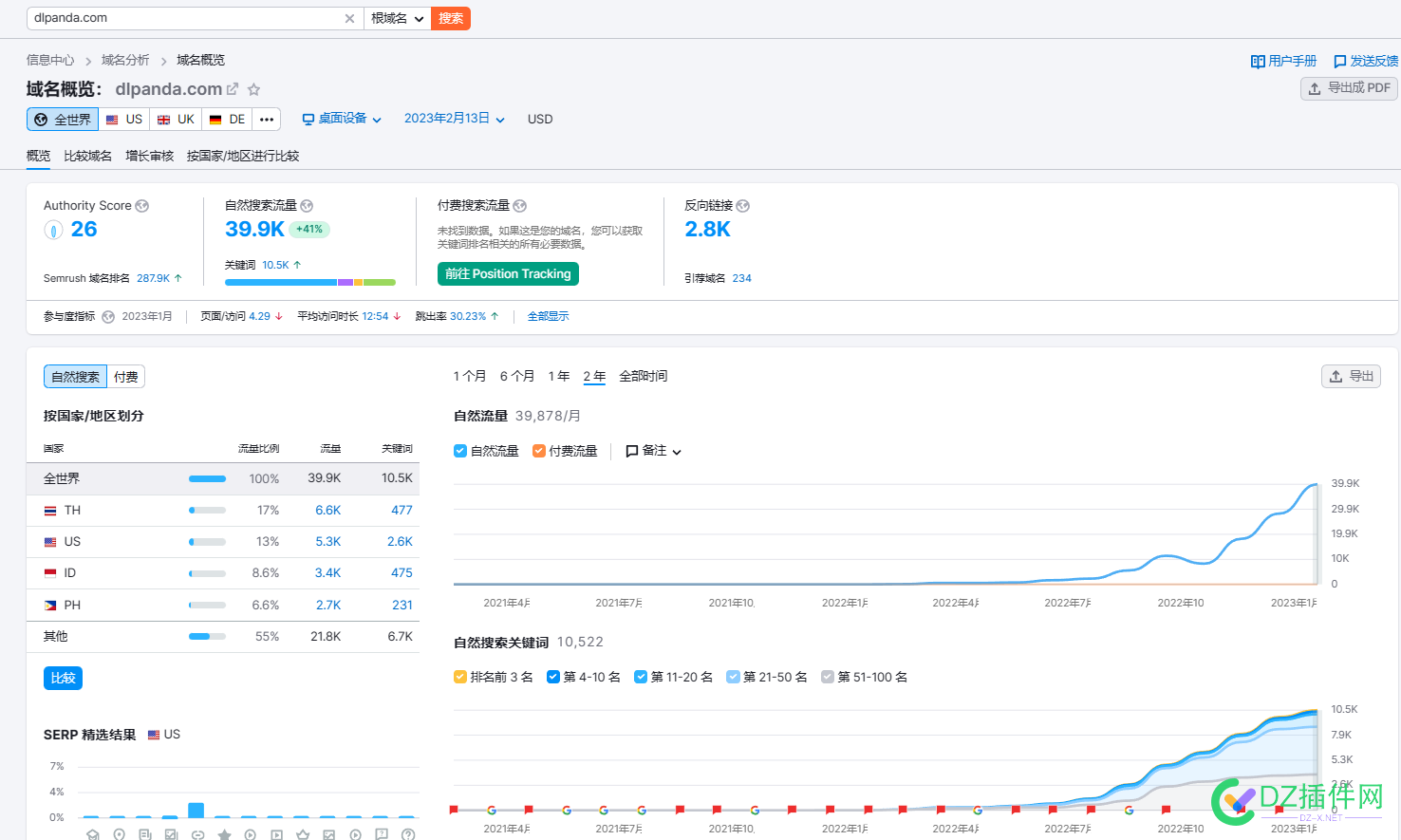Switch to the 增长审核 tab
Viewport: 1401px width, 840px height.
click(x=150, y=156)
